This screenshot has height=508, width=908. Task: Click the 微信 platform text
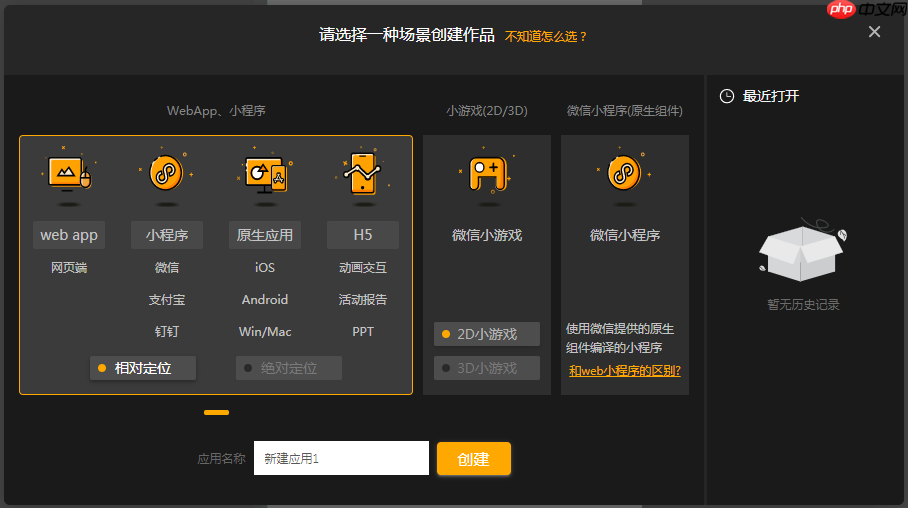point(167,268)
